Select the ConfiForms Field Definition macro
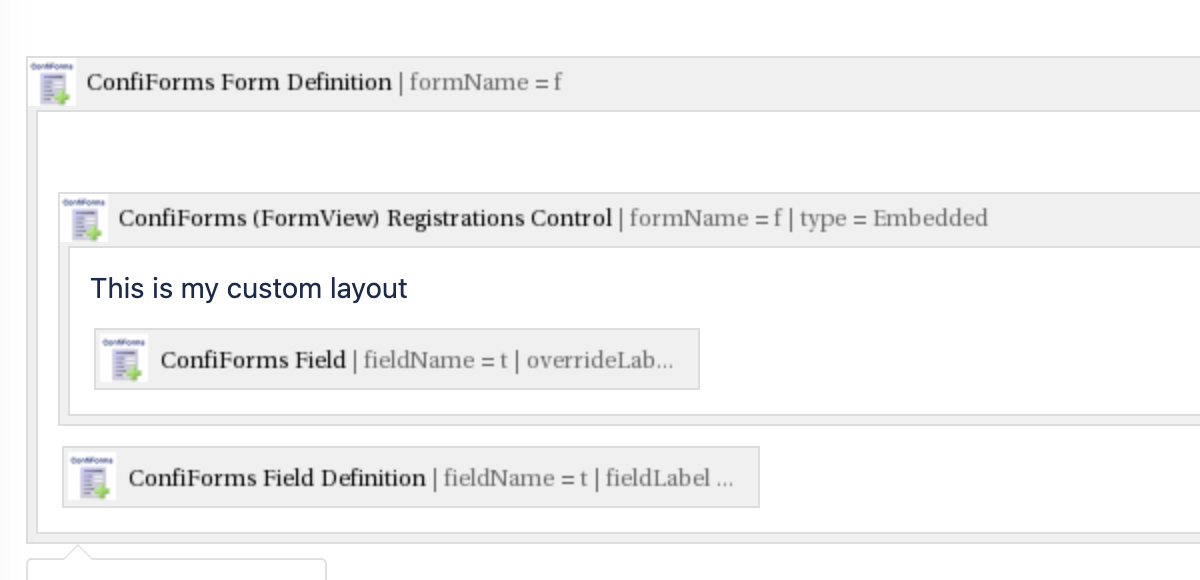Screen dimensions: 1200x580 (410, 478)
